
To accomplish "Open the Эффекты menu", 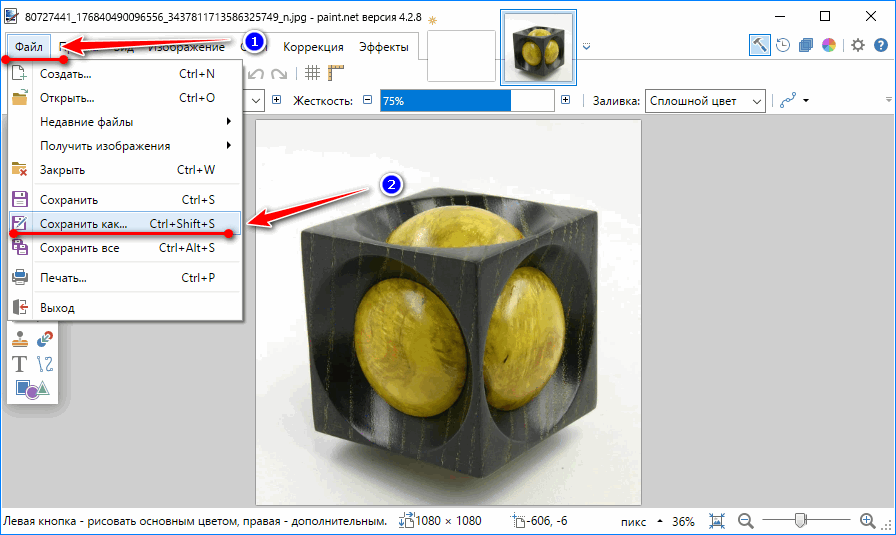I will (x=383, y=47).
